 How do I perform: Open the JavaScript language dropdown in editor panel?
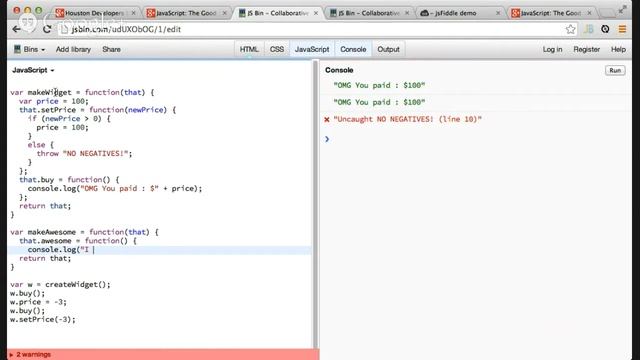point(33,70)
